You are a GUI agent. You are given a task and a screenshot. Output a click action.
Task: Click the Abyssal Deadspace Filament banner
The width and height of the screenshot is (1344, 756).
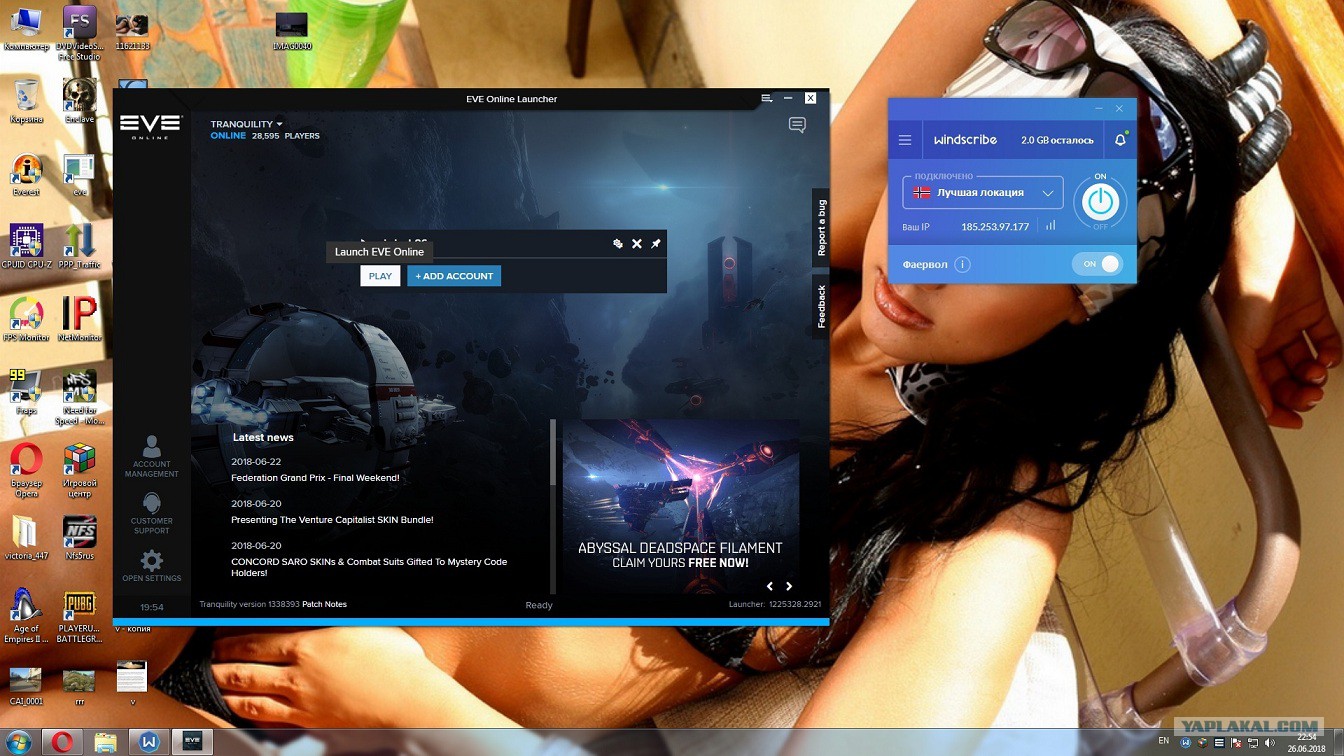(x=680, y=506)
